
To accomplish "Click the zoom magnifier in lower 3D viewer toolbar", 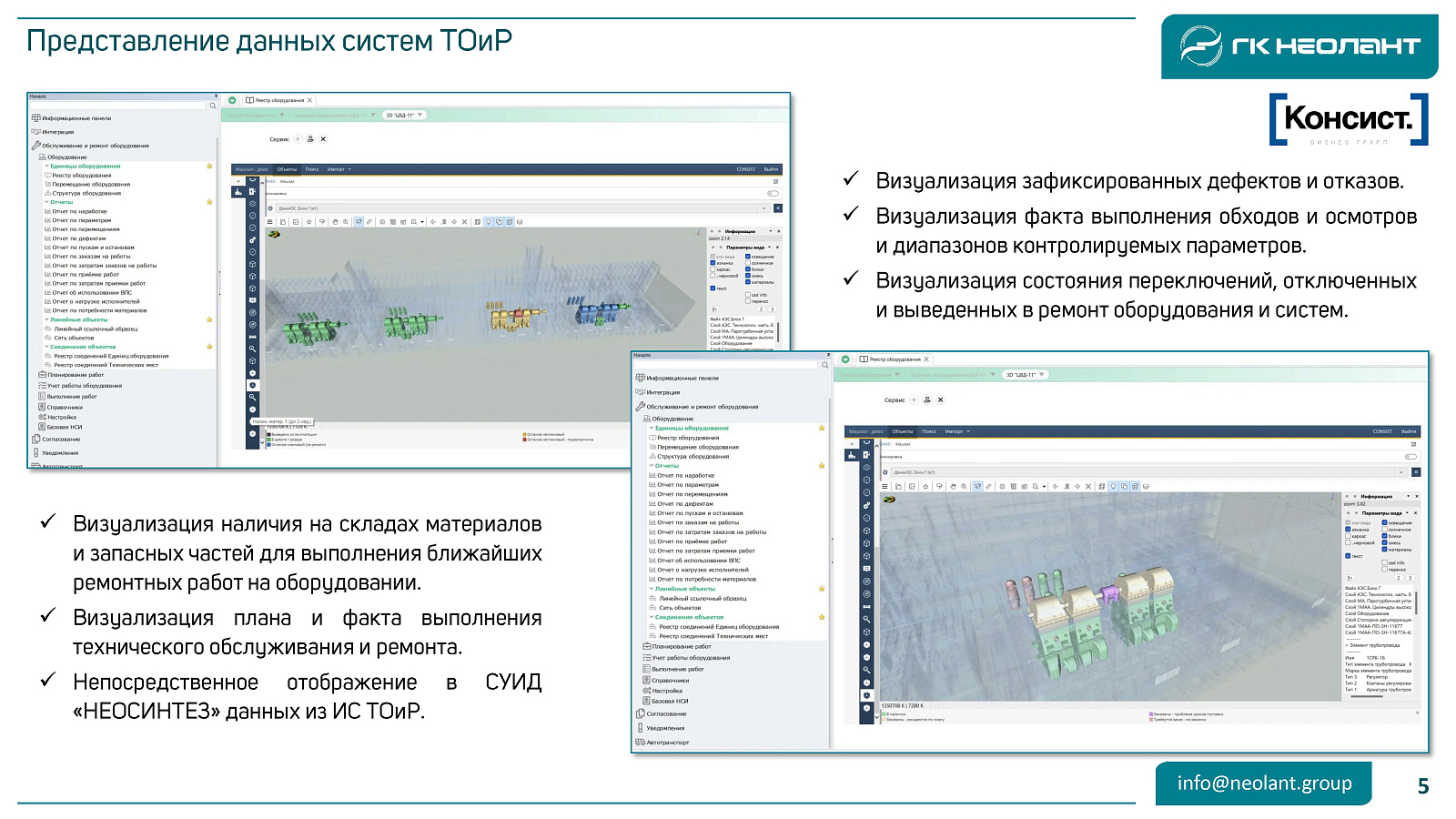I will (964, 487).
